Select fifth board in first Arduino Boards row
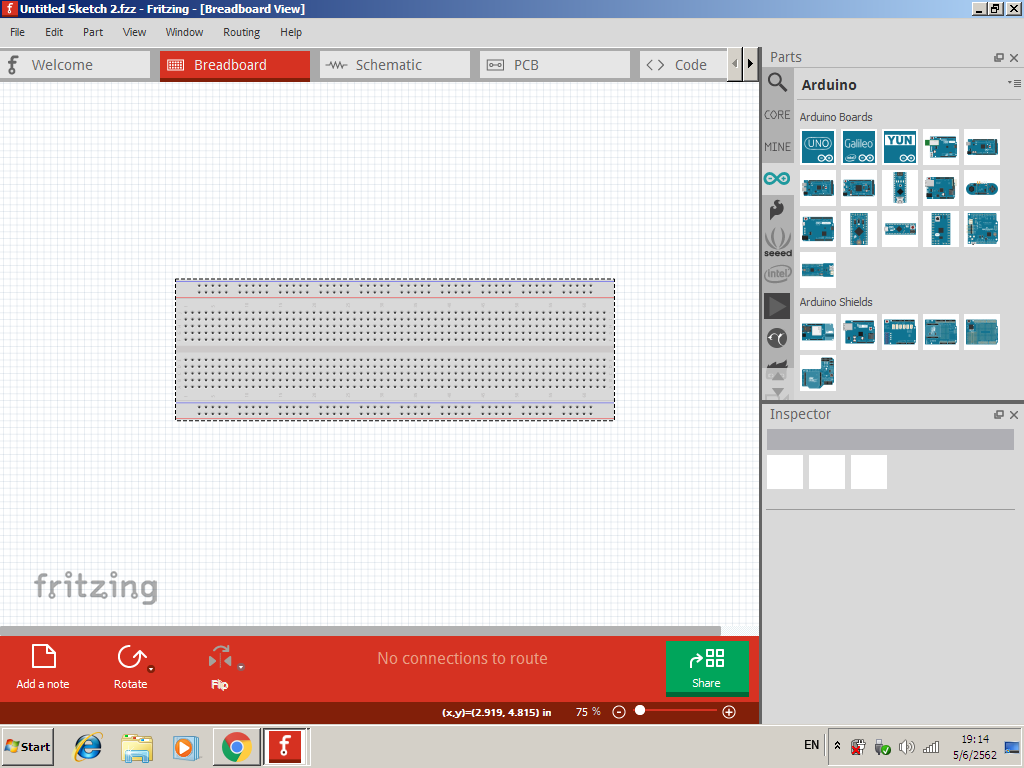 point(982,147)
